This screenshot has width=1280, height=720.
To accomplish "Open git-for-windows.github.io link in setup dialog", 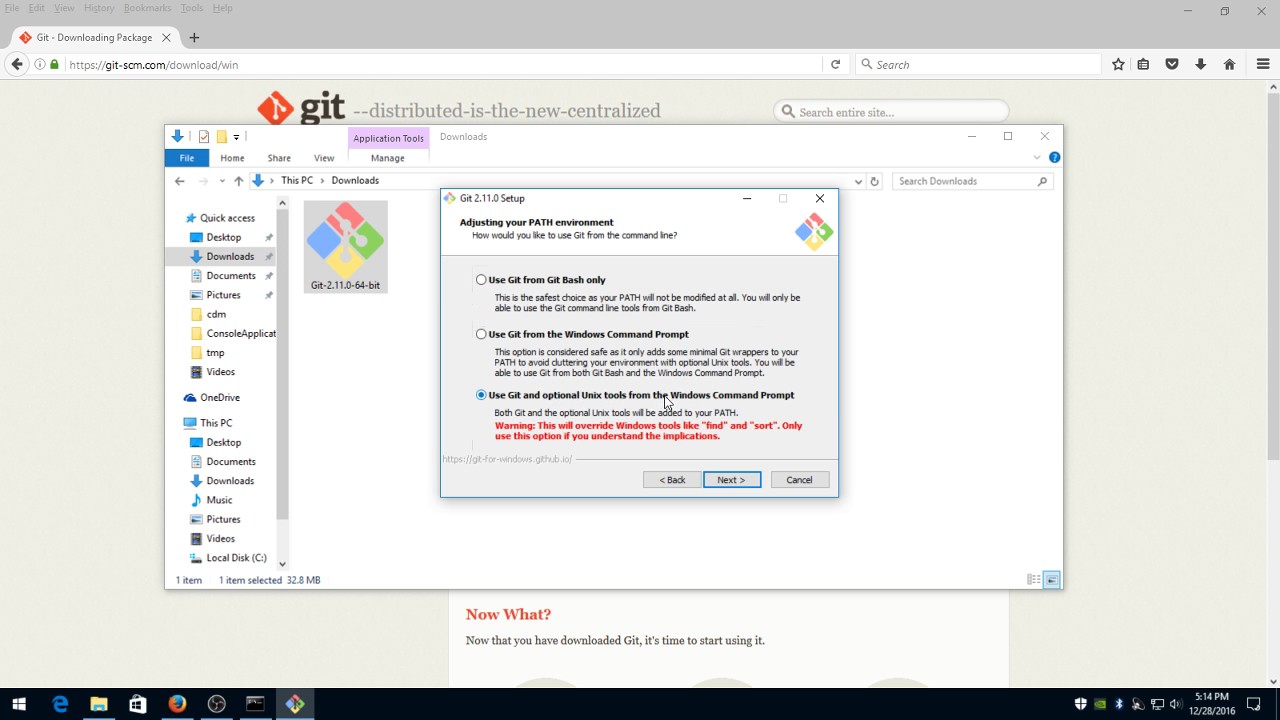I will coord(507,459).
